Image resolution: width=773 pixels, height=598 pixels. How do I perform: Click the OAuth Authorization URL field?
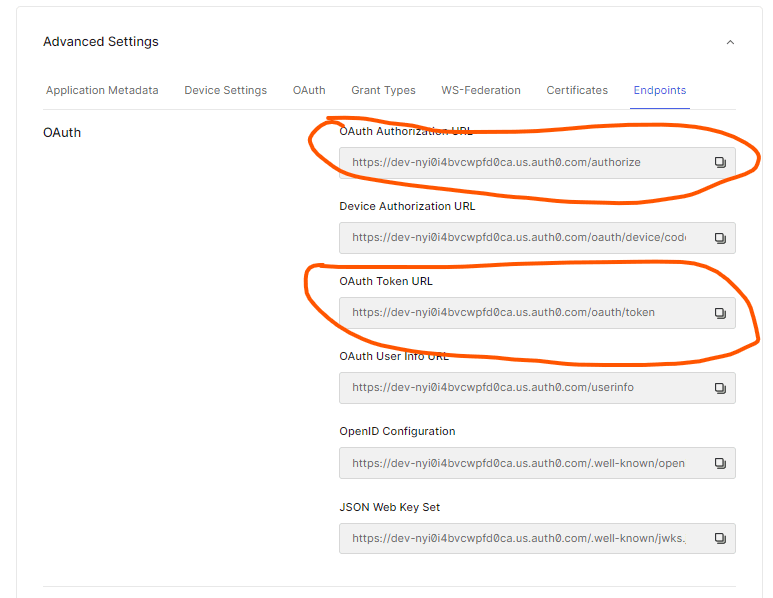pyautogui.click(x=520, y=162)
